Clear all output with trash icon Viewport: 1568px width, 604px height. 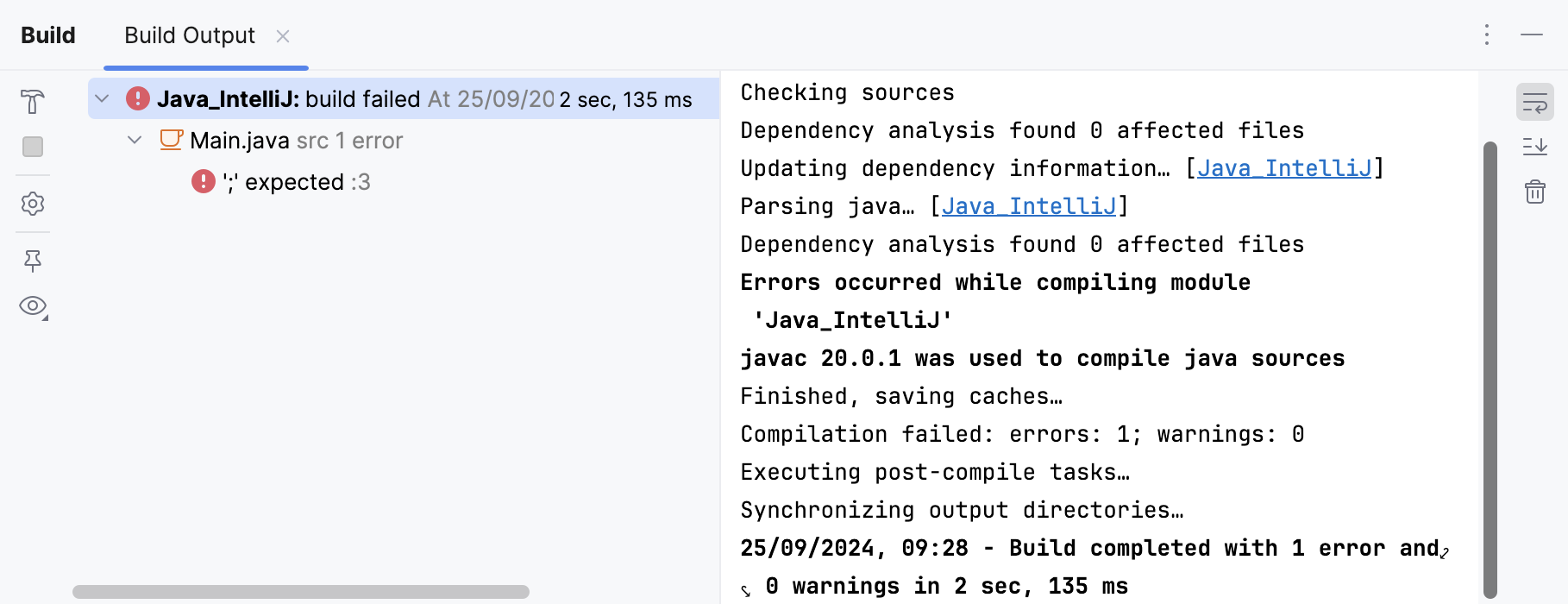[x=1534, y=192]
